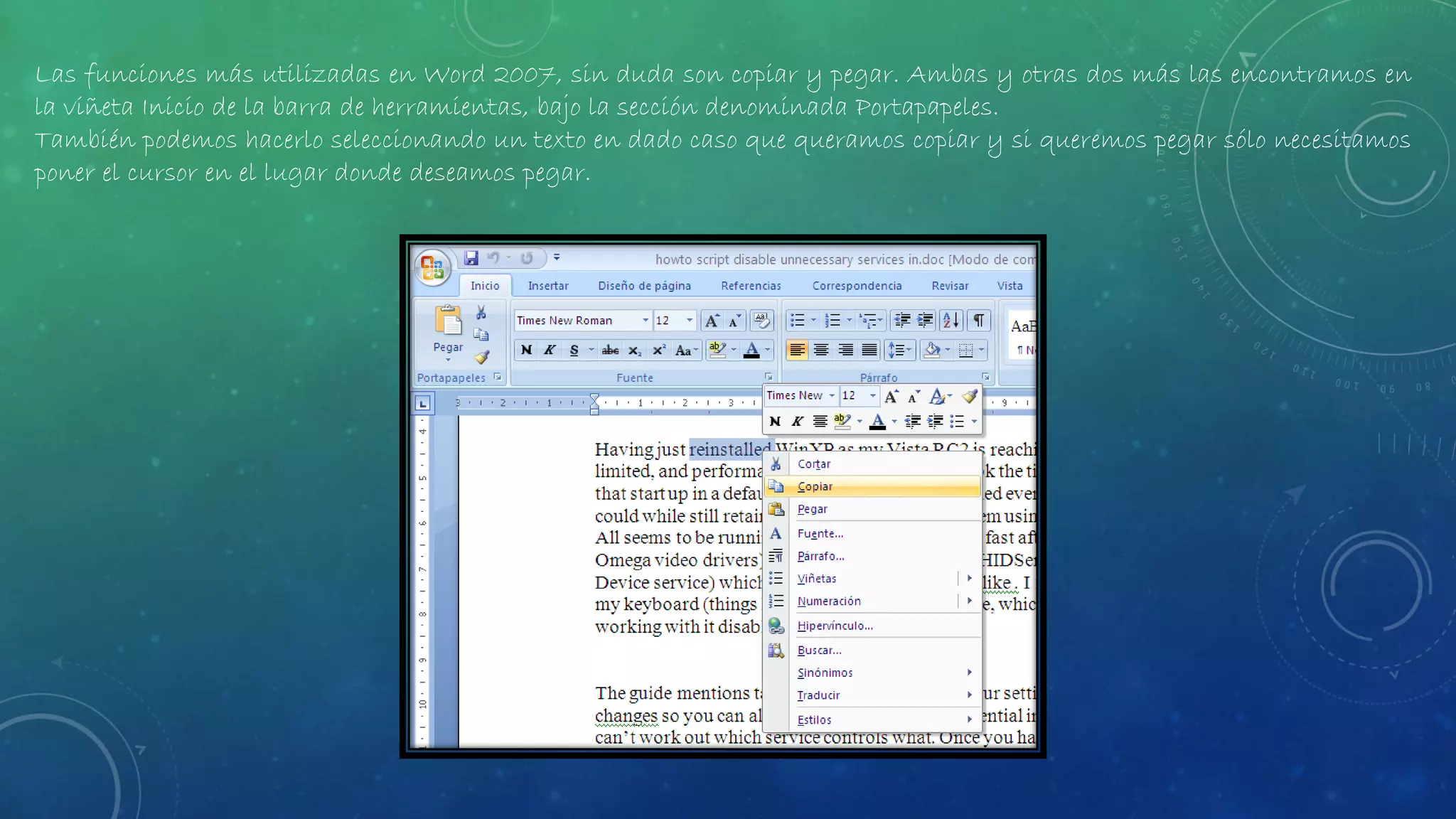Screen dimensions: 1456x819
Task: Toggle underline (S) in the ribbon
Action: click(x=574, y=350)
